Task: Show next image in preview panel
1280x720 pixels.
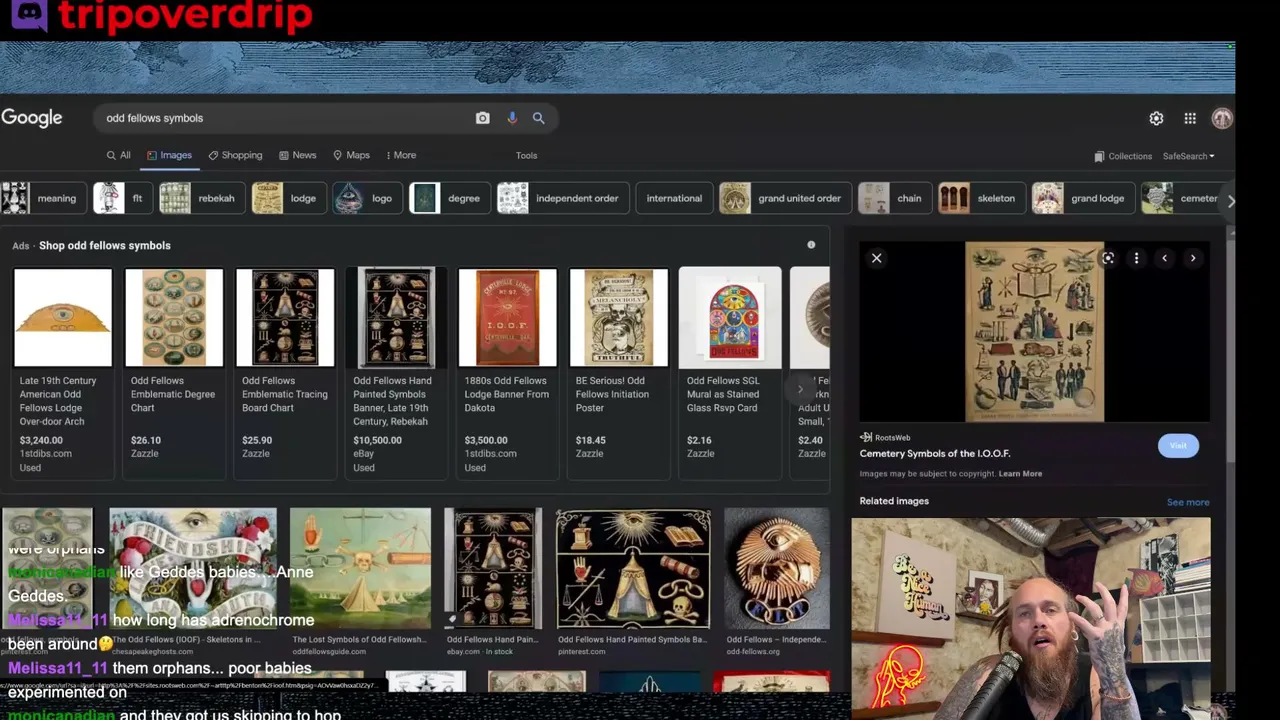Action: click(1193, 258)
